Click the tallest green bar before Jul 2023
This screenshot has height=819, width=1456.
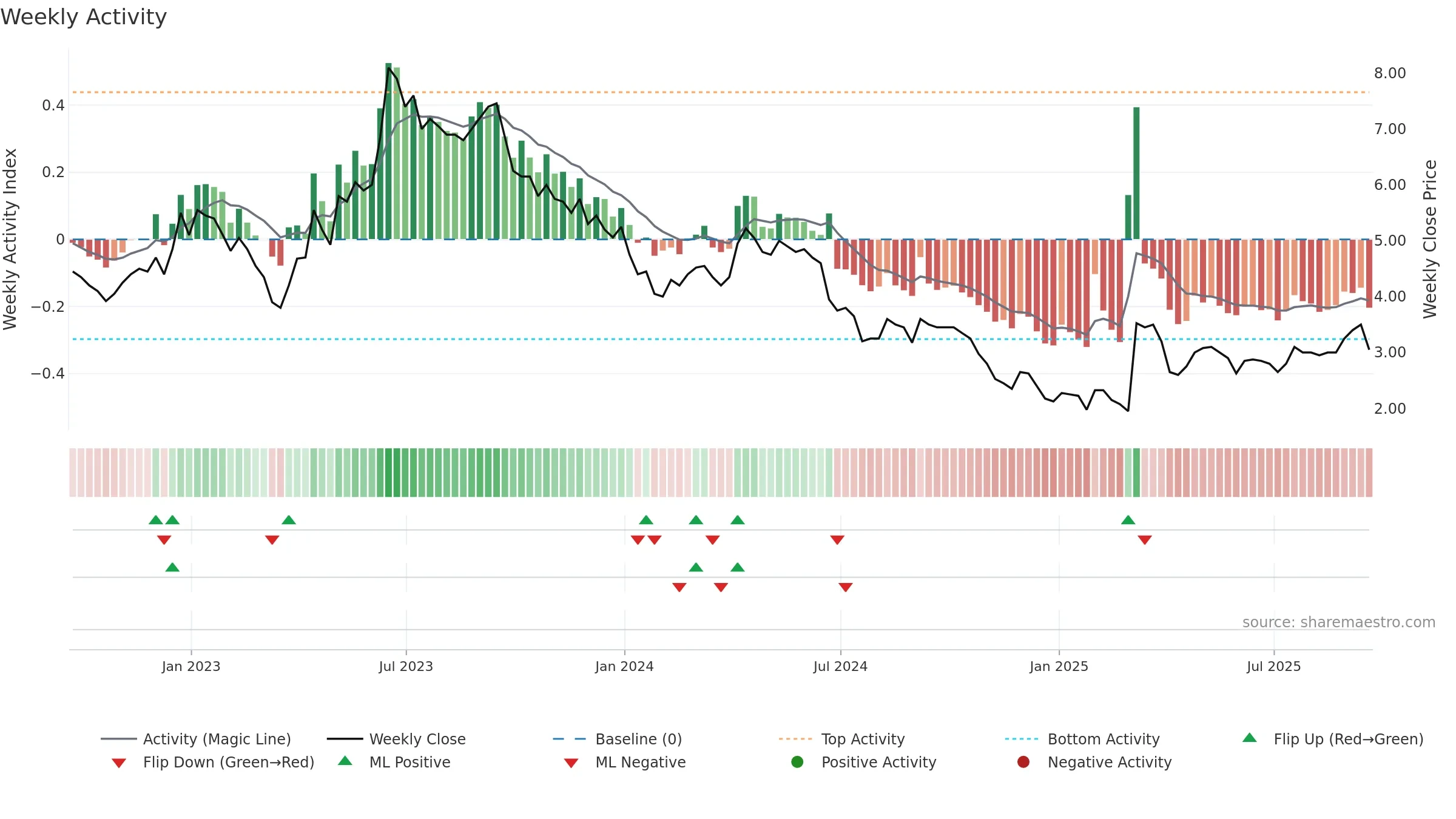pos(388,151)
